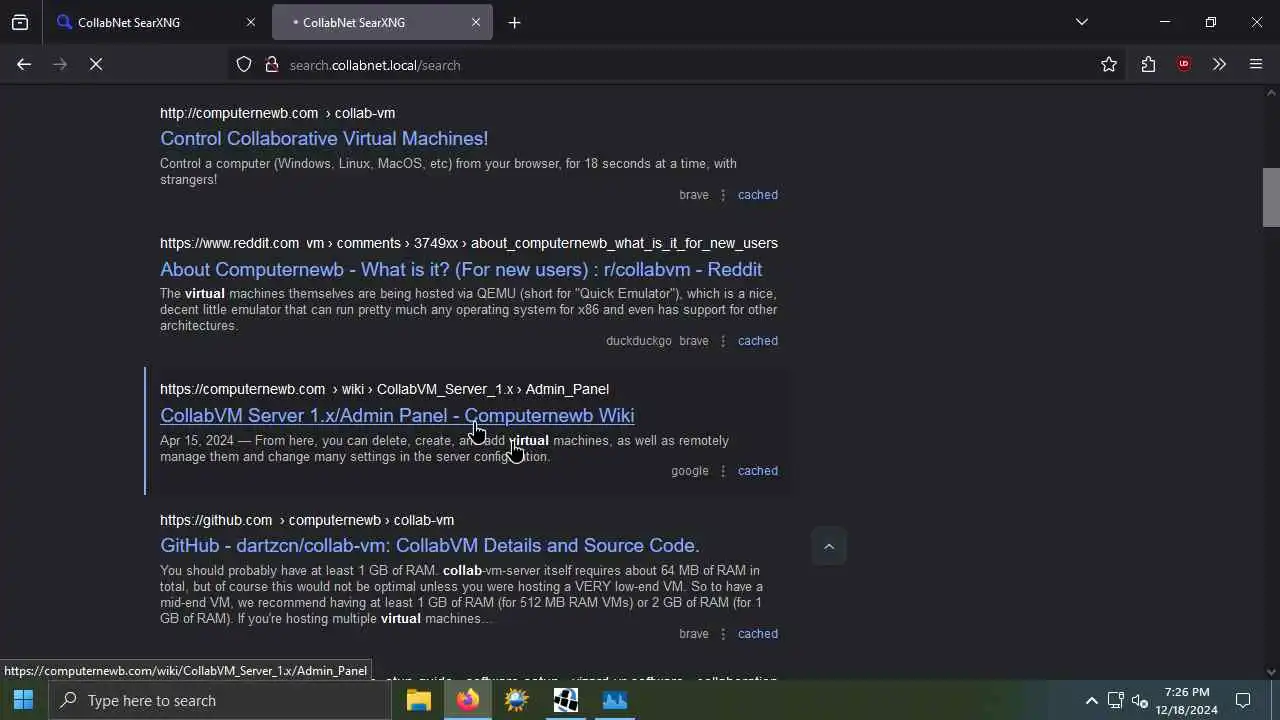This screenshot has height=720, width=1280.
Task: Open the black-and-white cube app in taskbar
Action: click(x=565, y=700)
